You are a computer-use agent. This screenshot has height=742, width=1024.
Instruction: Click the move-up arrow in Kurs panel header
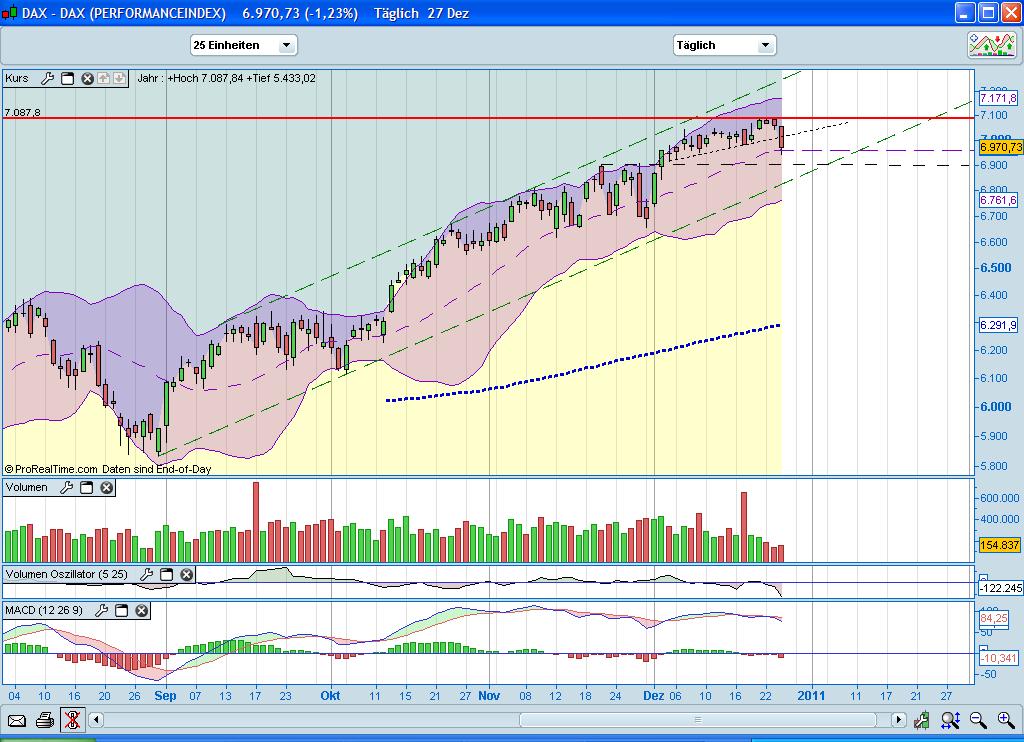click(x=103, y=78)
